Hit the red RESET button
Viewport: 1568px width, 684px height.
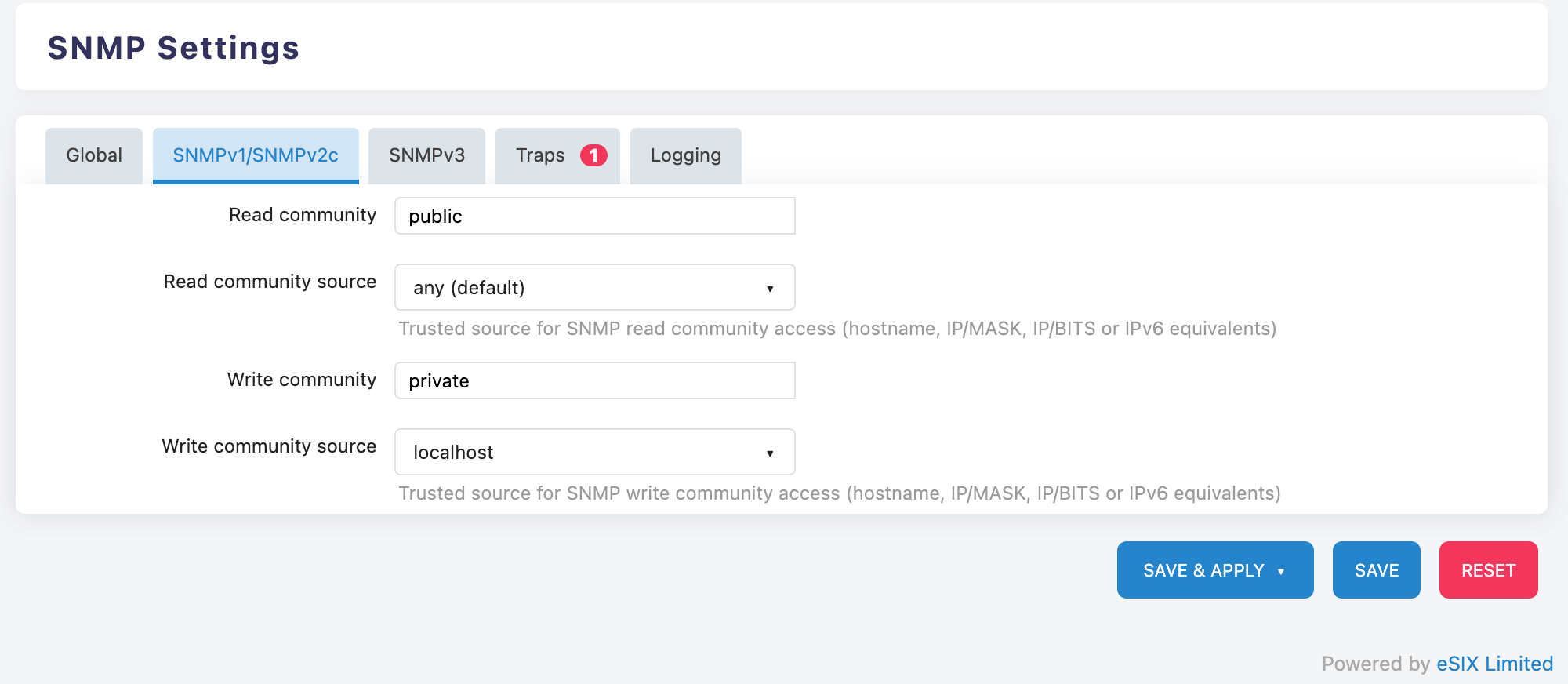(x=1488, y=570)
